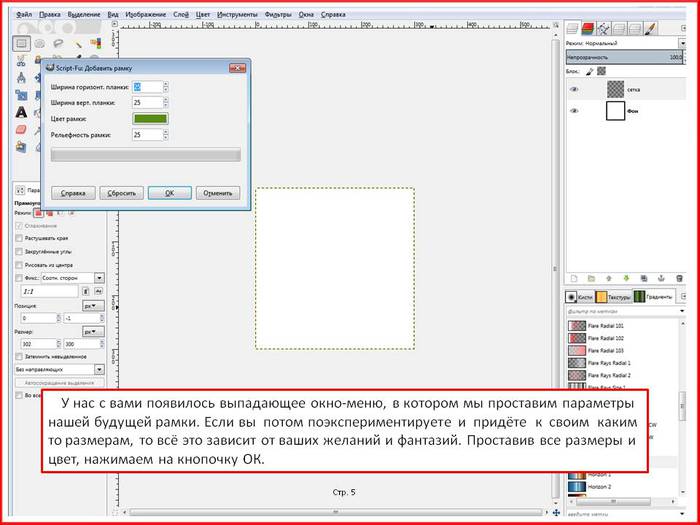Open the Paths dock tab icon

(603, 29)
